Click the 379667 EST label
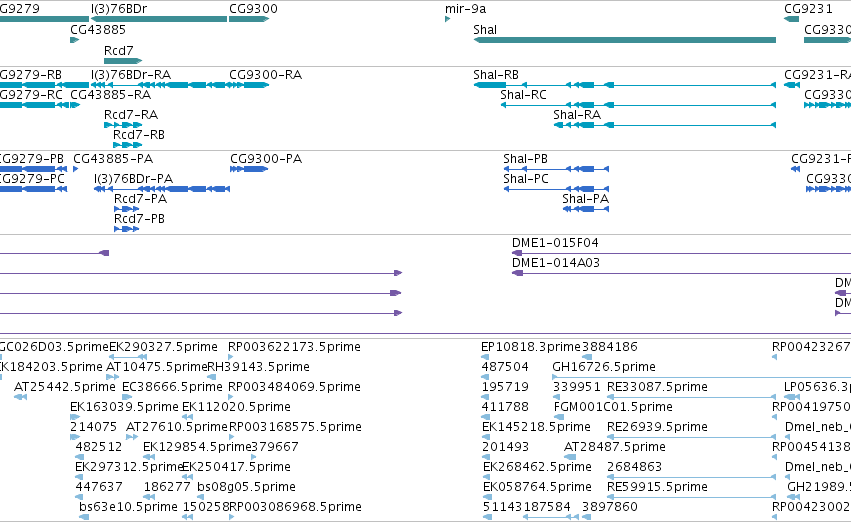 [275, 447]
